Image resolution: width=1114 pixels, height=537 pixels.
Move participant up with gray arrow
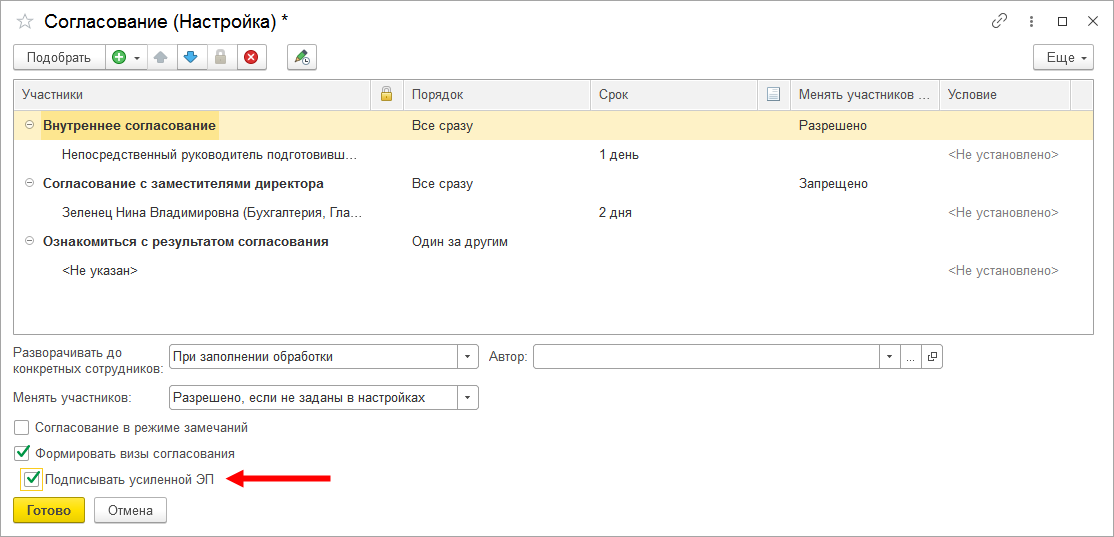[161, 58]
